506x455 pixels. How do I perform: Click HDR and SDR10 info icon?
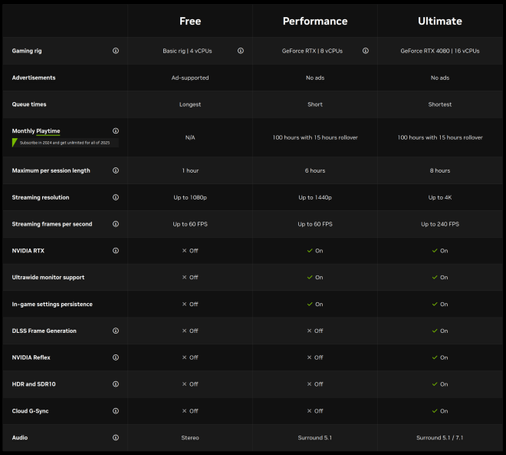[x=116, y=384]
